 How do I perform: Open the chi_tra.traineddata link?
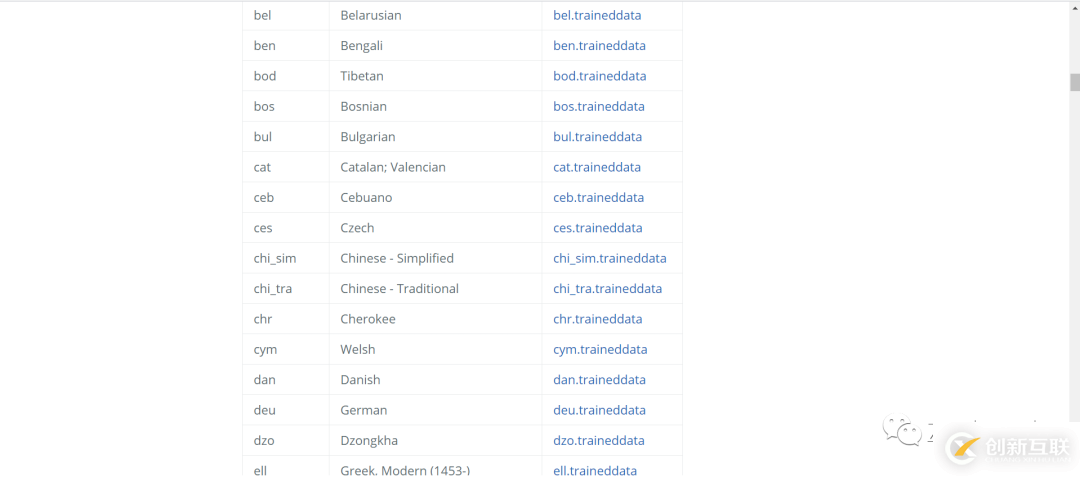(607, 289)
